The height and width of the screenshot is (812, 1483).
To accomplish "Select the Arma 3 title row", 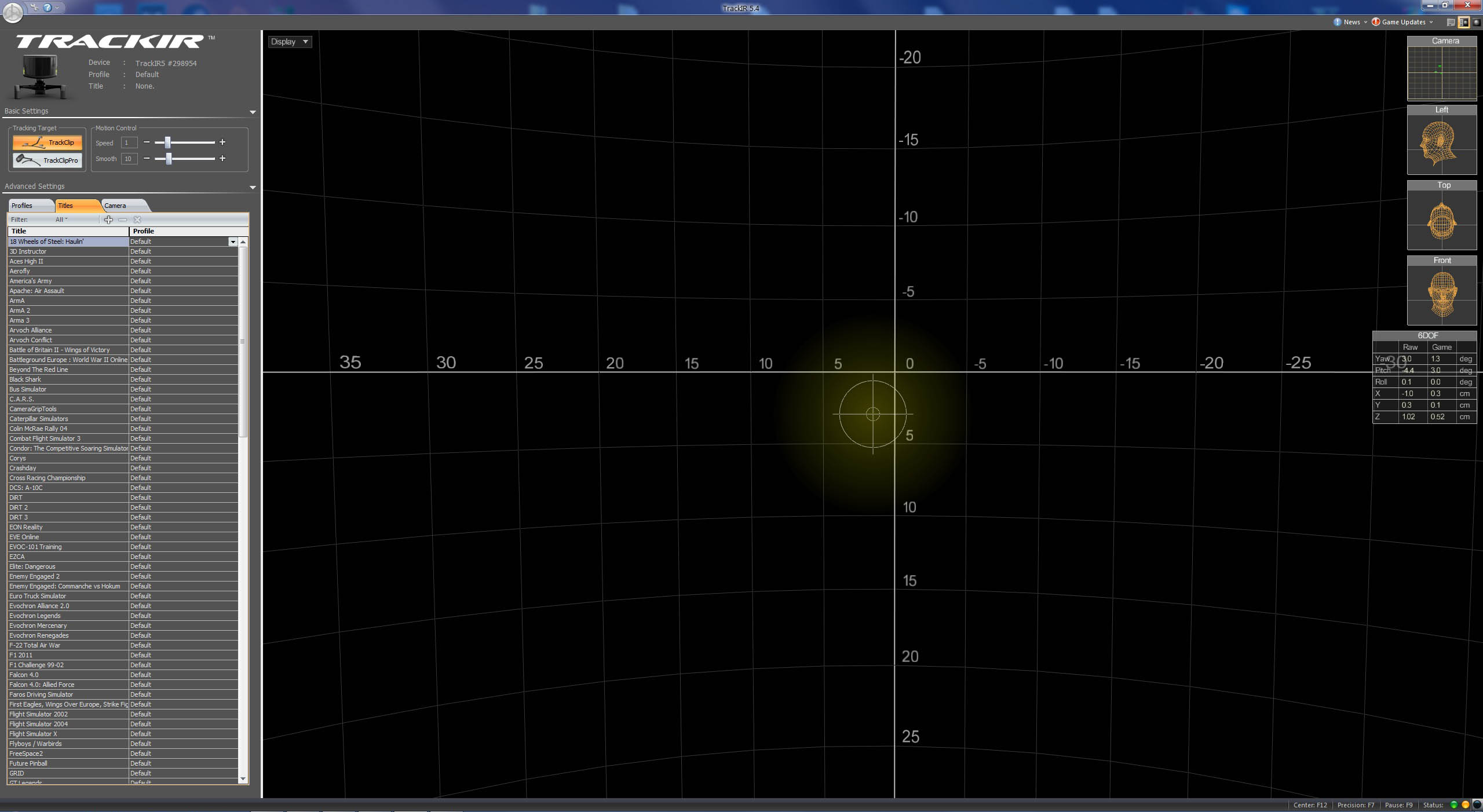I will pyautogui.click(x=68, y=320).
